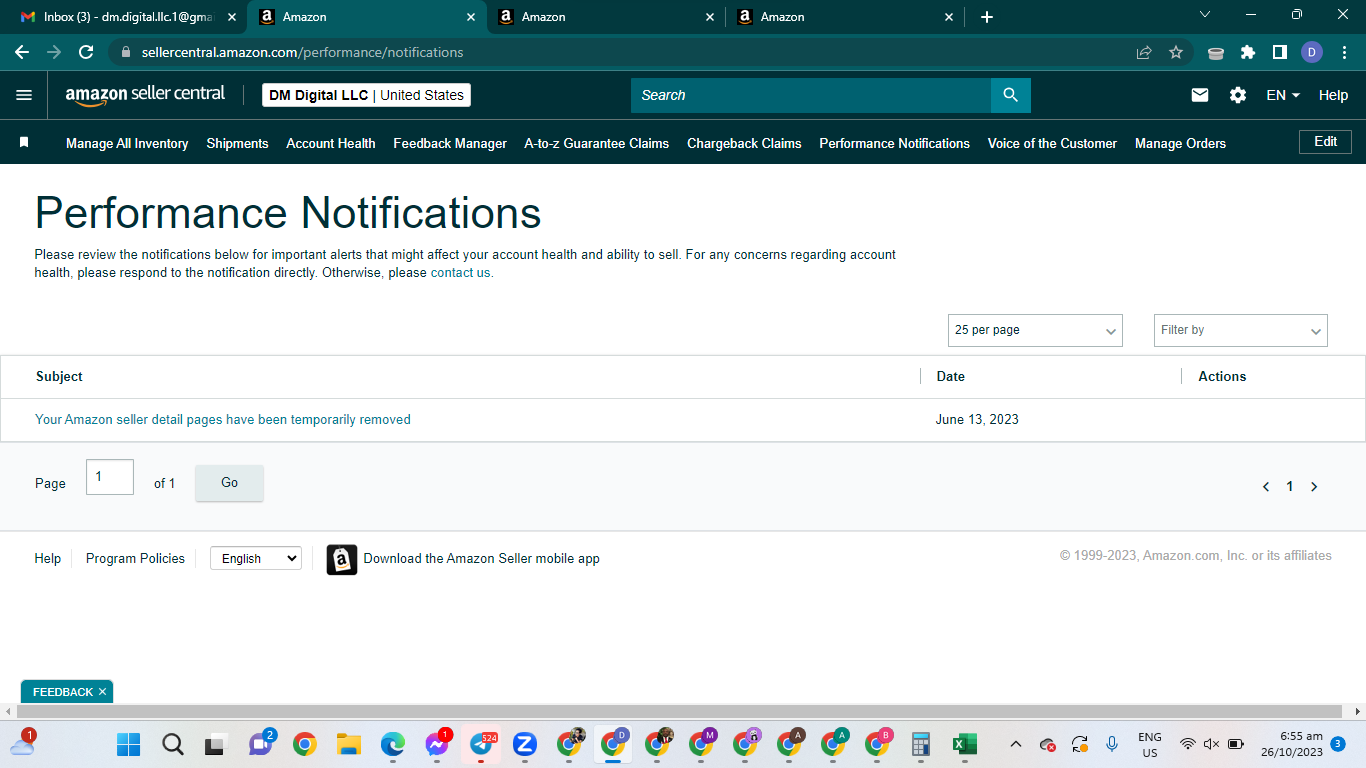Switch to the Gmail Inbox tab
This screenshot has height=768, width=1366.
tap(128, 17)
